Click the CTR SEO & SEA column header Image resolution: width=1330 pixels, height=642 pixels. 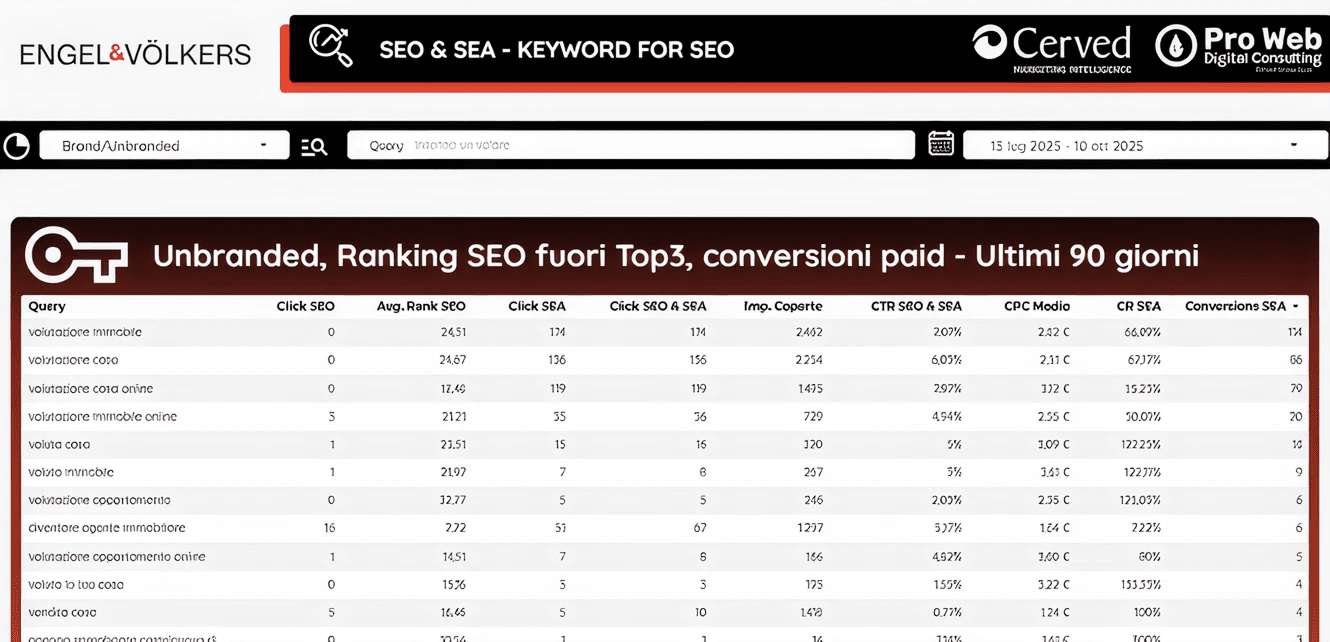(919, 307)
